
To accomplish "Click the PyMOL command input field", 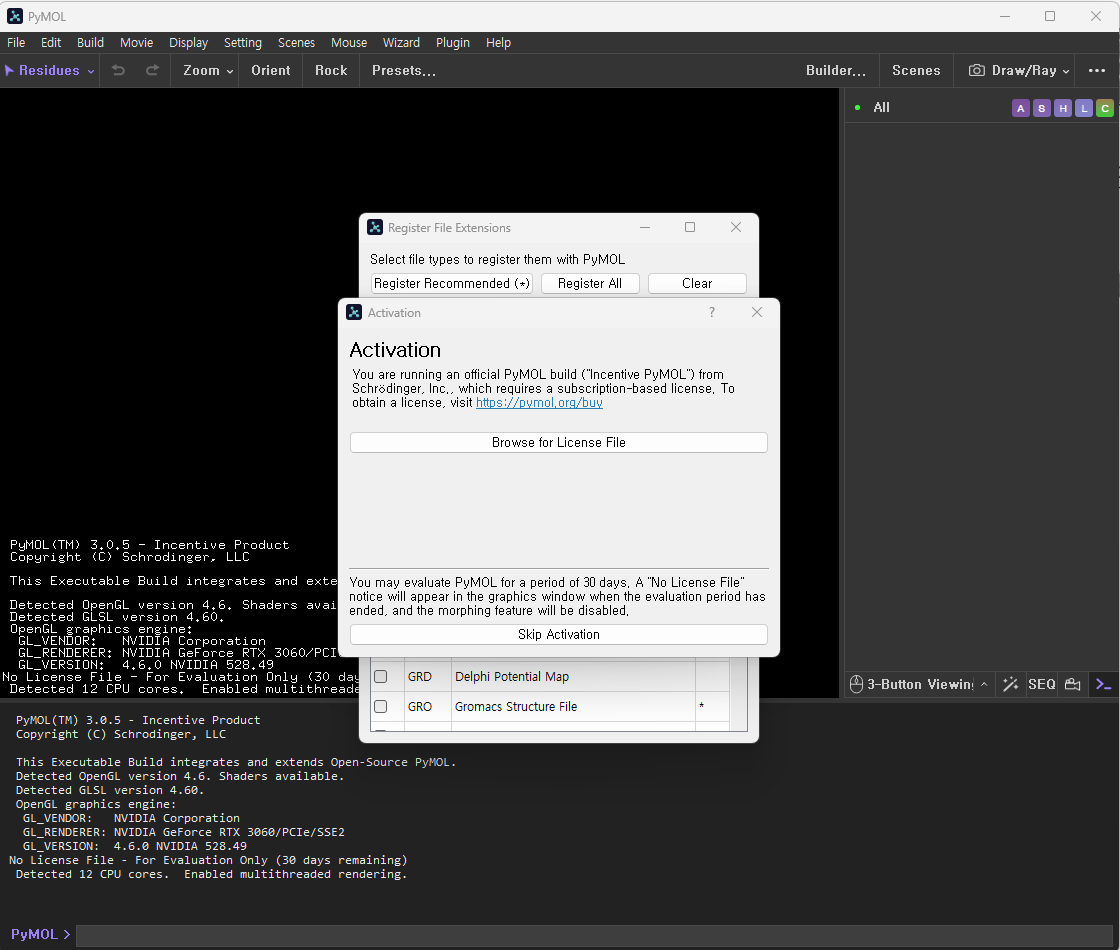I will click(x=594, y=935).
